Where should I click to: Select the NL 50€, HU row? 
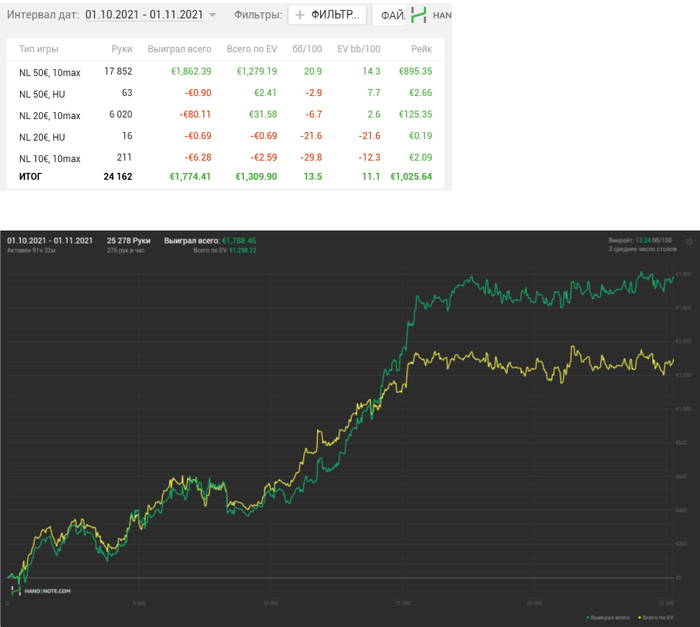pos(225,93)
